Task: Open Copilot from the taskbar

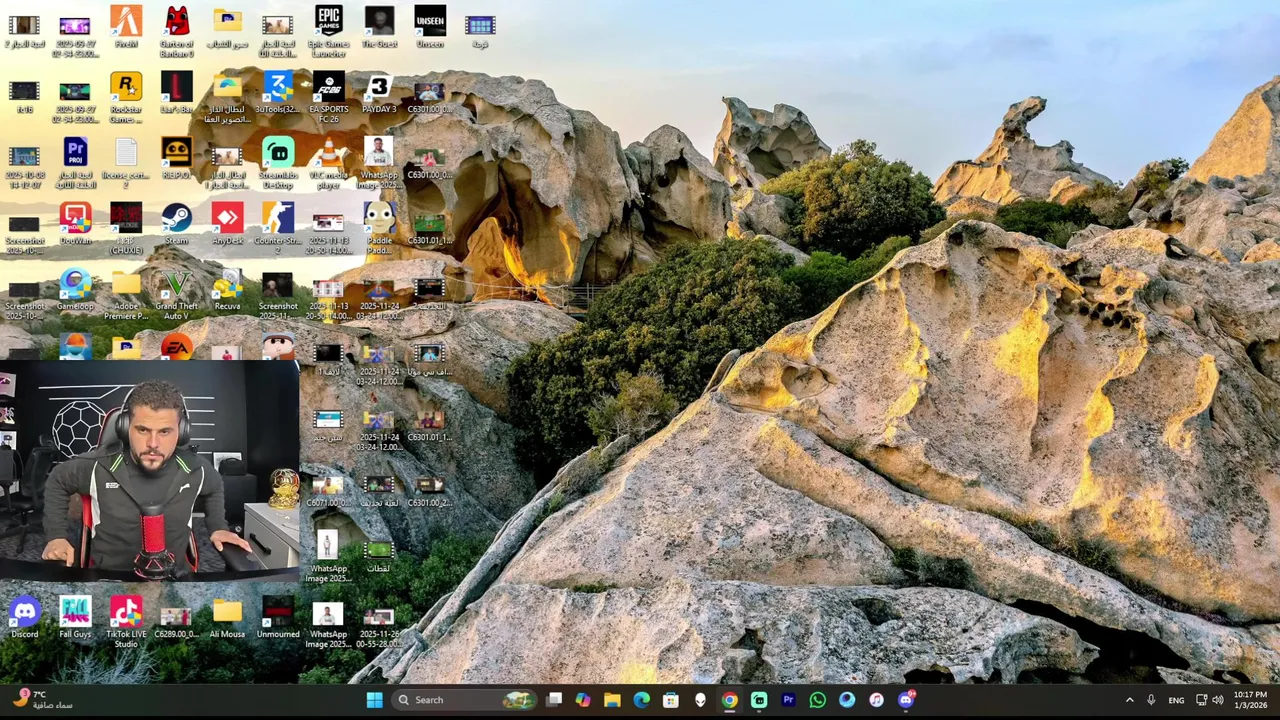Action: [x=583, y=700]
